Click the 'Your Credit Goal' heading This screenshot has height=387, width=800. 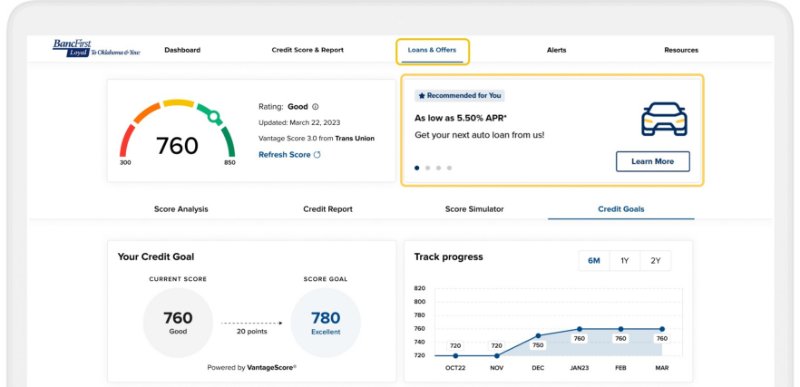tap(156, 257)
